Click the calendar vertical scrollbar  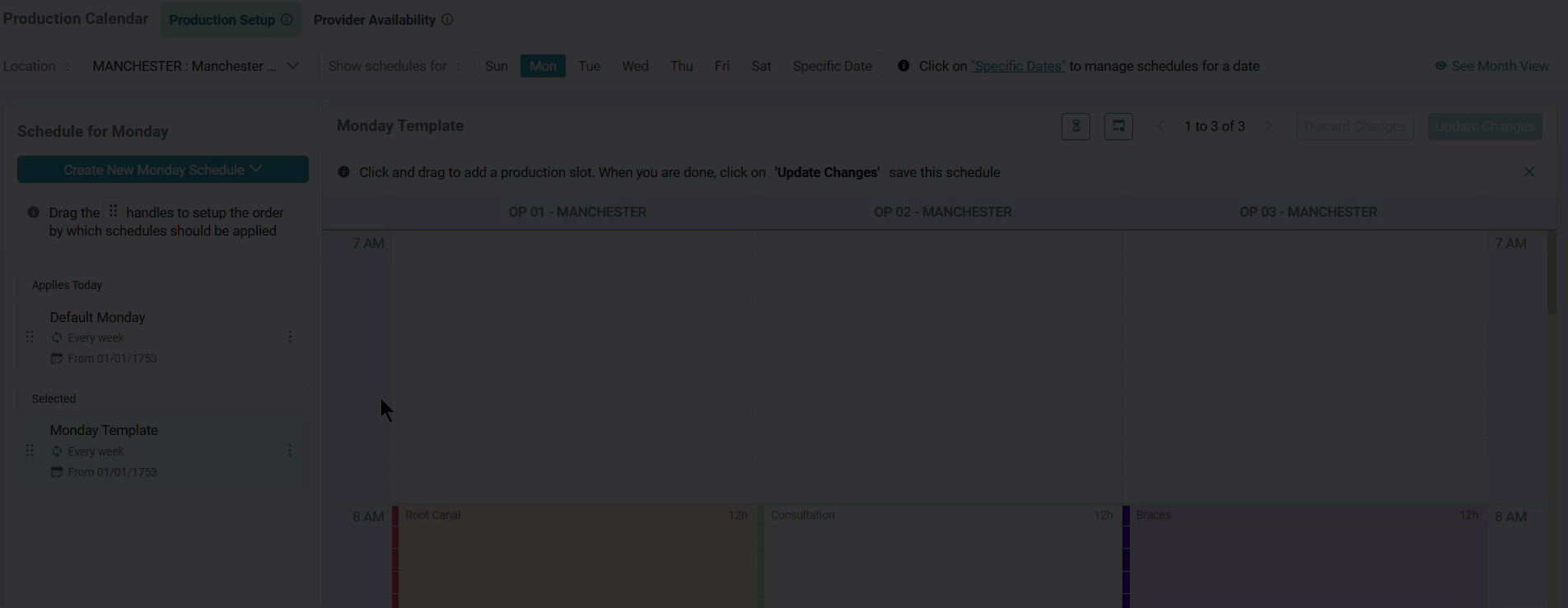[1552, 272]
